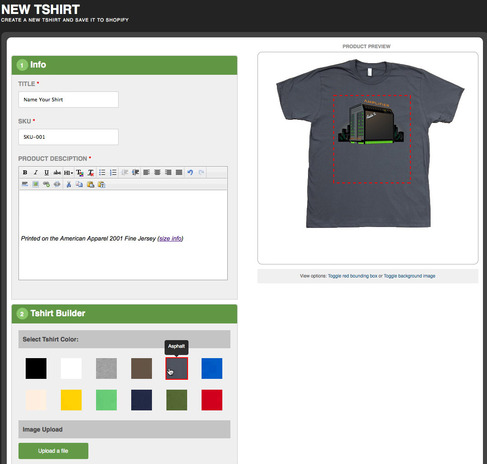Click the tshirt product preview image

coord(370,144)
